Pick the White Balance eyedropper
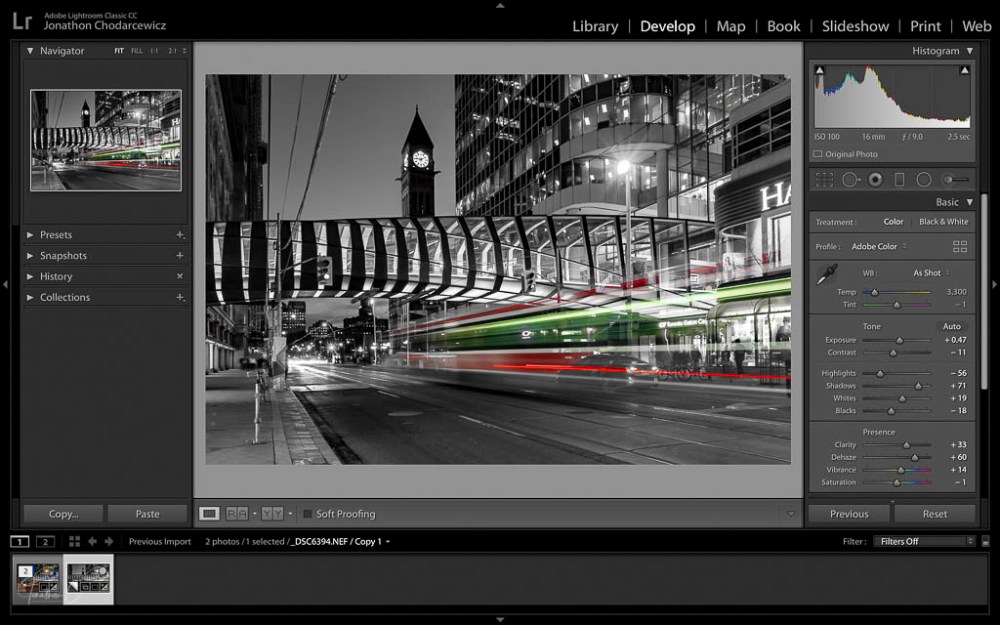1000x625 pixels. click(827, 274)
